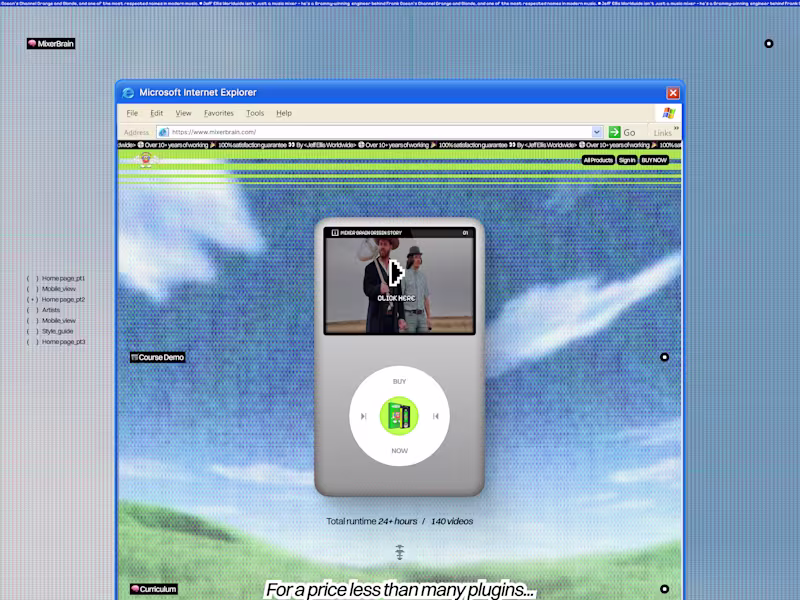Click the Windows flag icon
The height and width of the screenshot is (600, 800).
coord(668,113)
